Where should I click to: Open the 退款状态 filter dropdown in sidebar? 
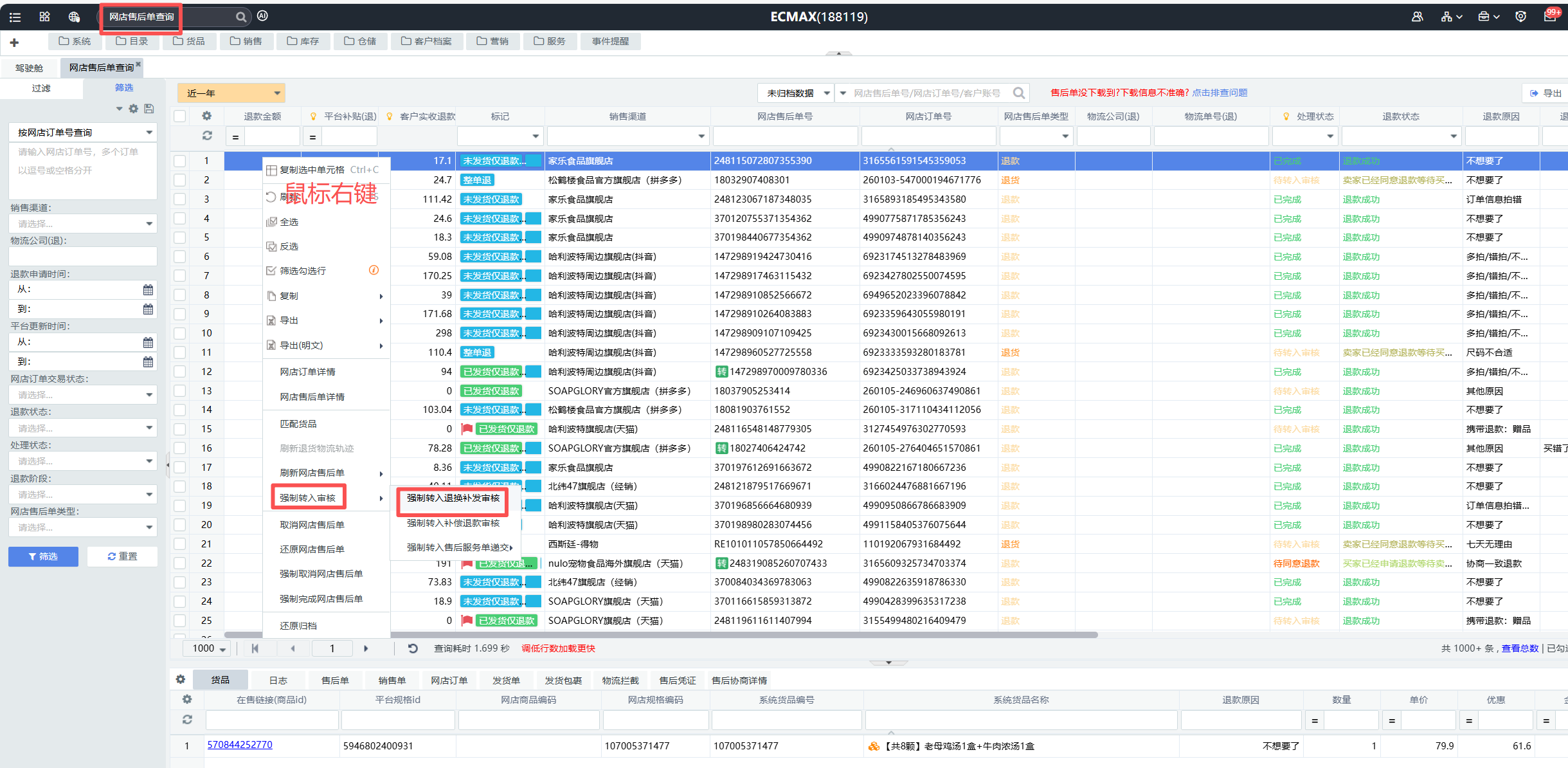[x=83, y=428]
